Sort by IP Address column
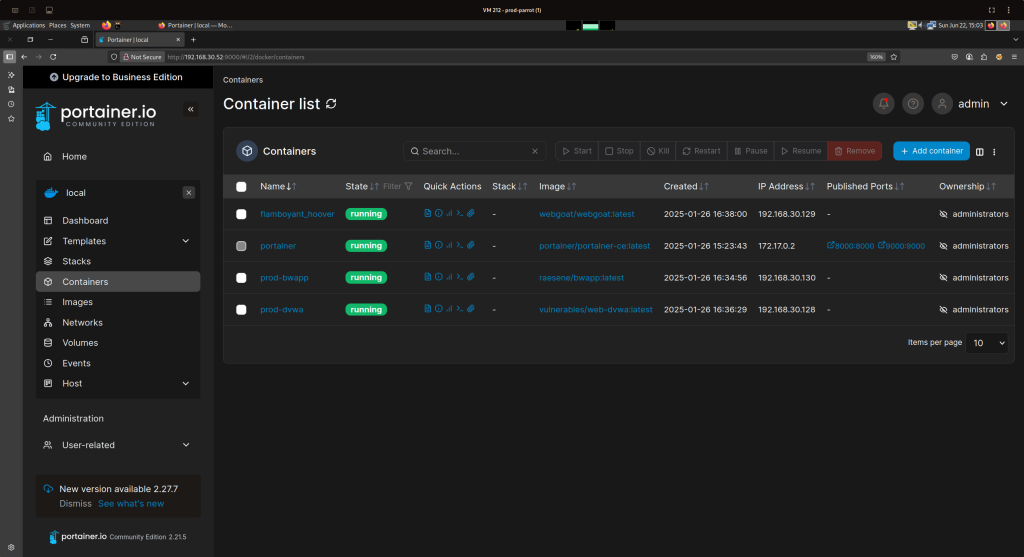The height and width of the screenshot is (557, 1024). point(786,186)
